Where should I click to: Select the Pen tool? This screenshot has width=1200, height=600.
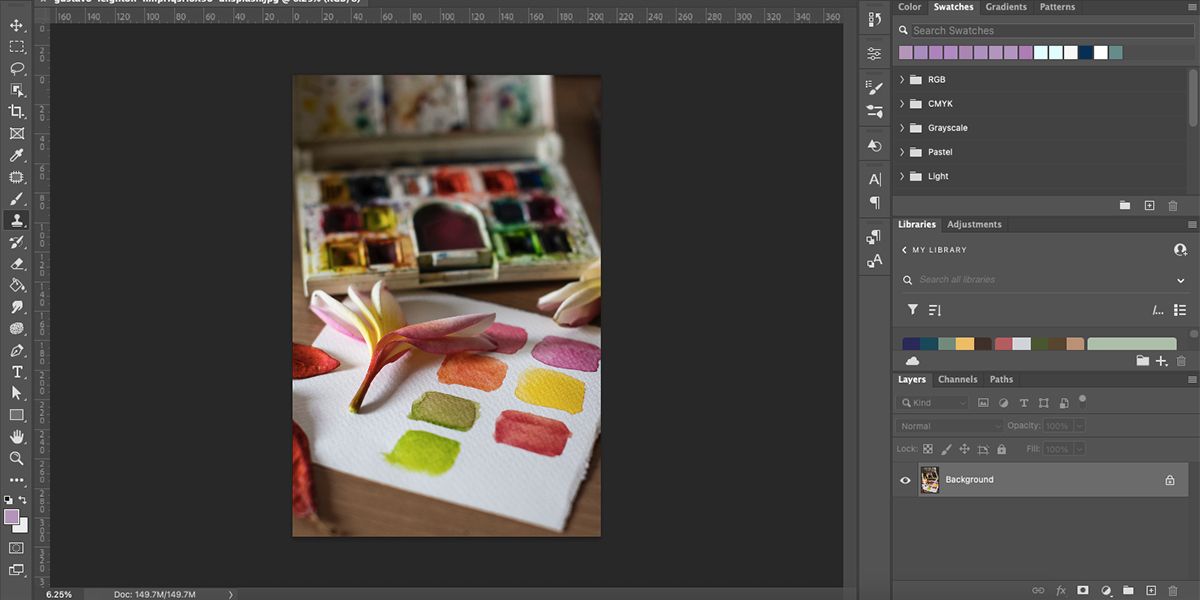[x=17, y=350]
